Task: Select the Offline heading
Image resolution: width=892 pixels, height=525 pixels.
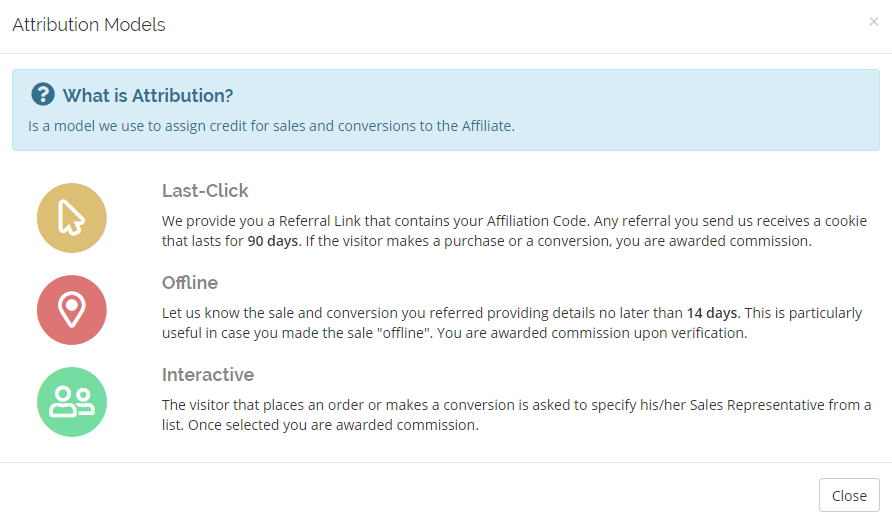Action: click(x=189, y=283)
